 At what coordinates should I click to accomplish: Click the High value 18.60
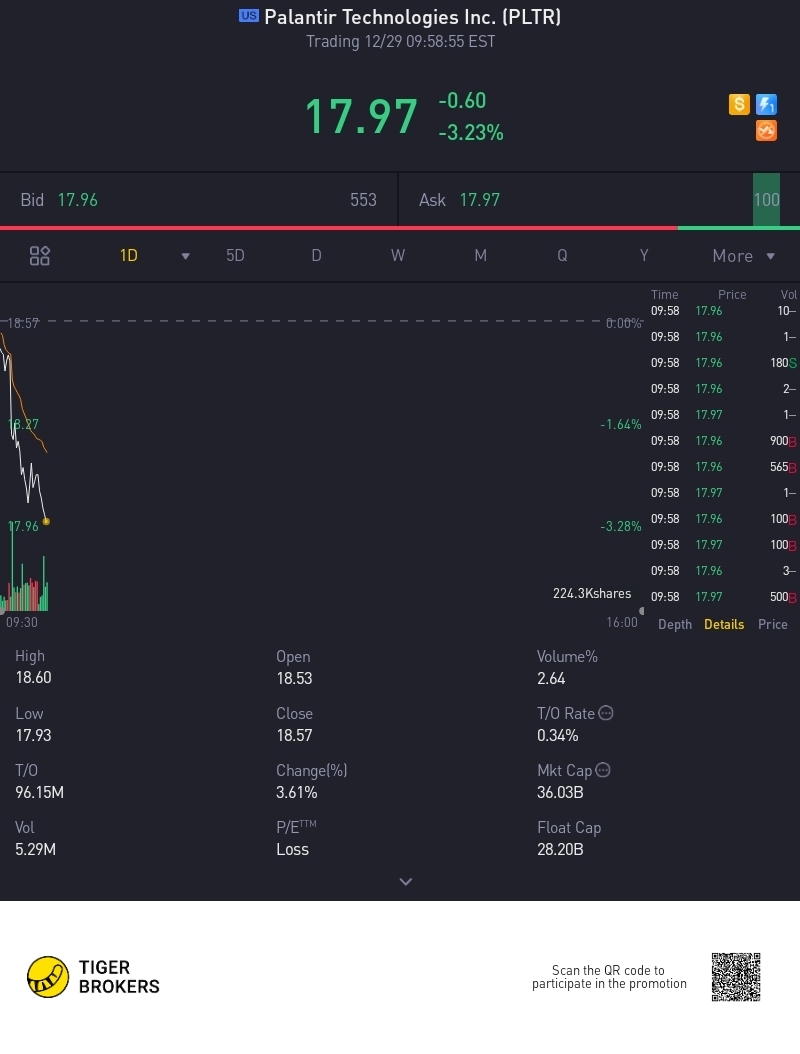33,678
